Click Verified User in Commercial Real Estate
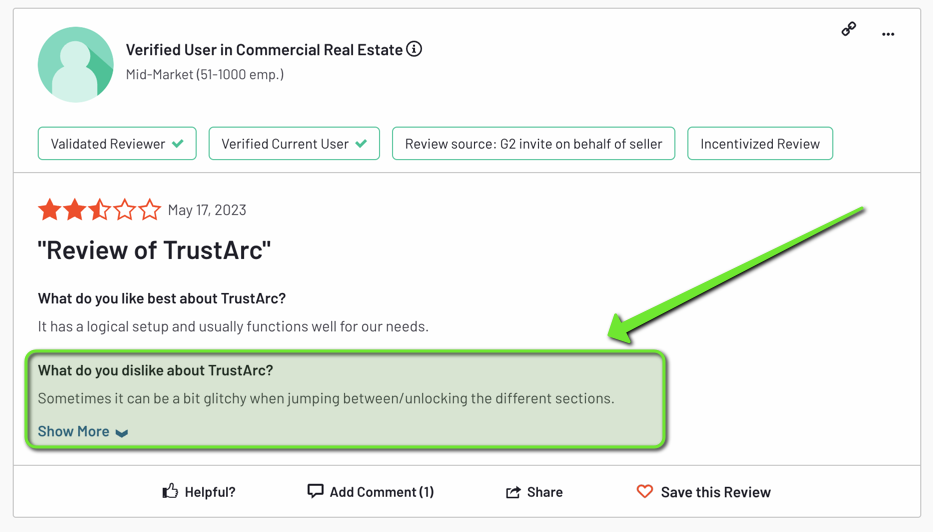The image size is (933, 532). (264, 50)
